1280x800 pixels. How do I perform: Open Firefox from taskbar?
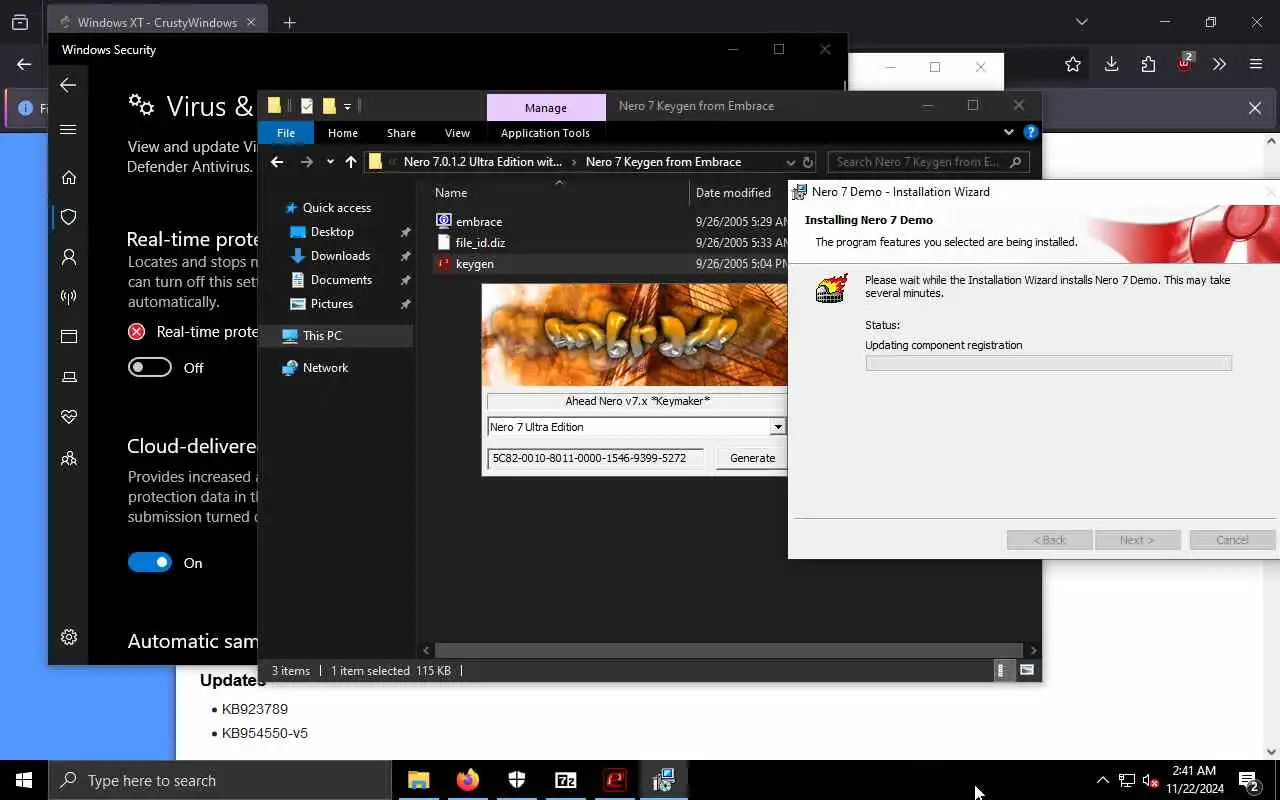[x=468, y=780]
